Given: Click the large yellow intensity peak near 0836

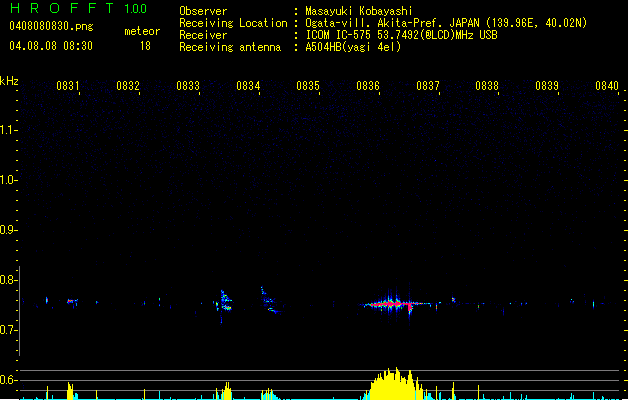Looking at the screenshot, I should tap(395, 384).
